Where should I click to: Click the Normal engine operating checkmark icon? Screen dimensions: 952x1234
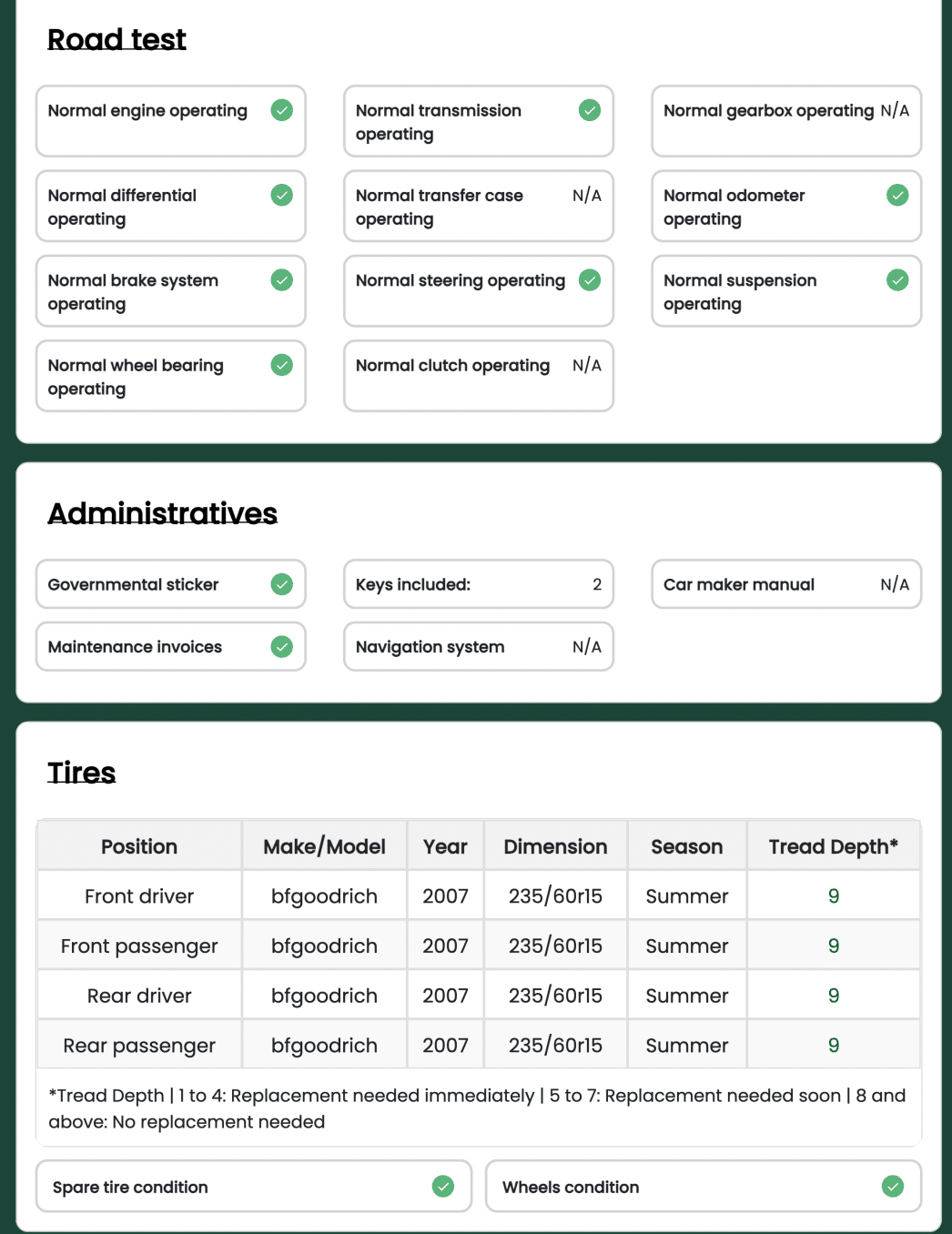[x=282, y=110]
